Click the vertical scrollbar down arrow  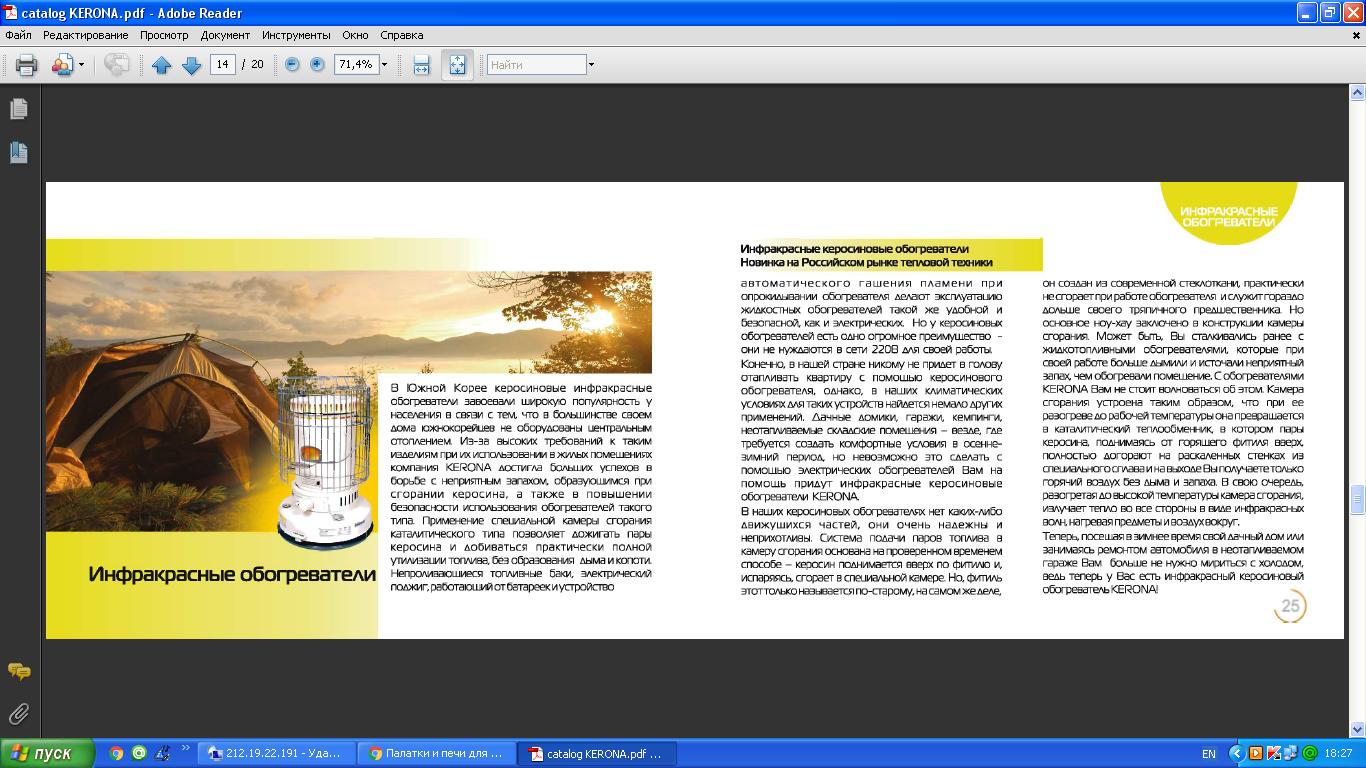1357,730
